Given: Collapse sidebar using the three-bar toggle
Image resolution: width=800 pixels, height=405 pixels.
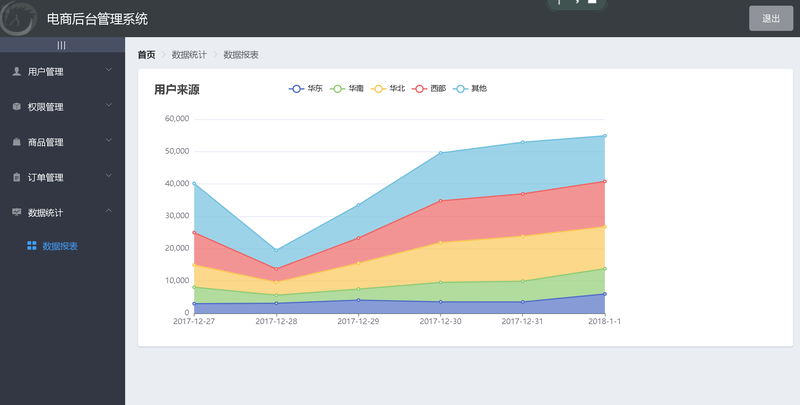Looking at the screenshot, I should tap(61, 45).
